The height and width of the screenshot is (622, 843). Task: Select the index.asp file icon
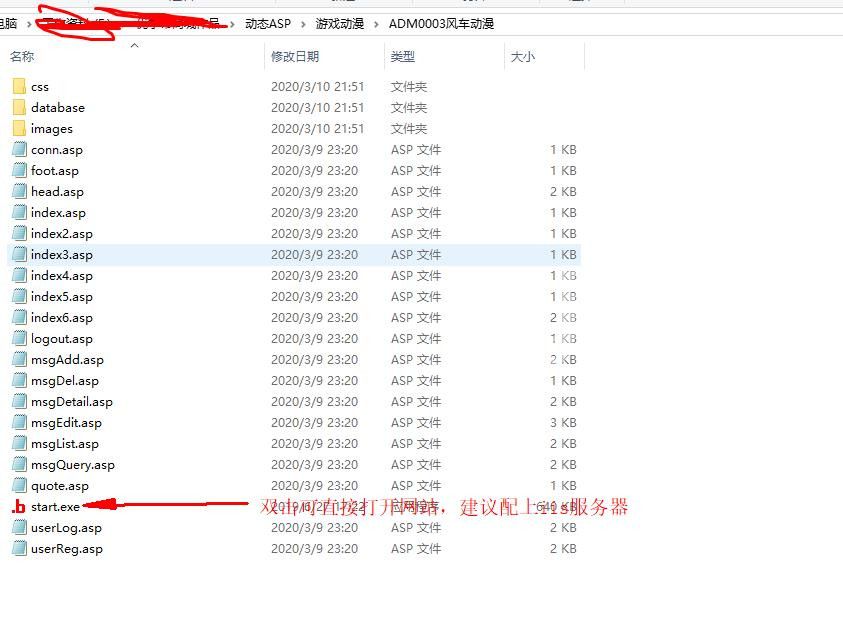(x=19, y=213)
